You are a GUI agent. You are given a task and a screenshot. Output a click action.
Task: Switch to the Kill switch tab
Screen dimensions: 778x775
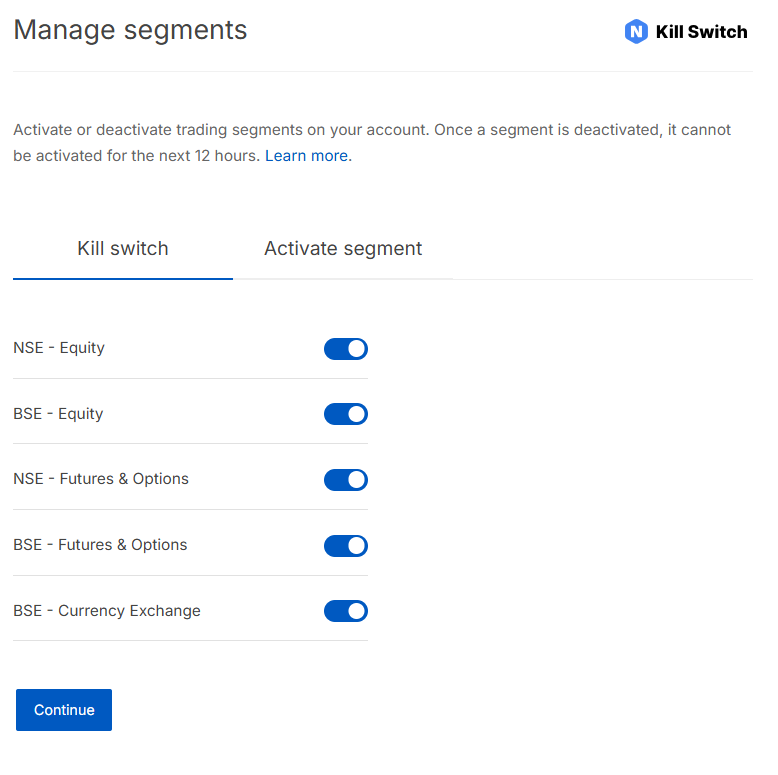[123, 249]
